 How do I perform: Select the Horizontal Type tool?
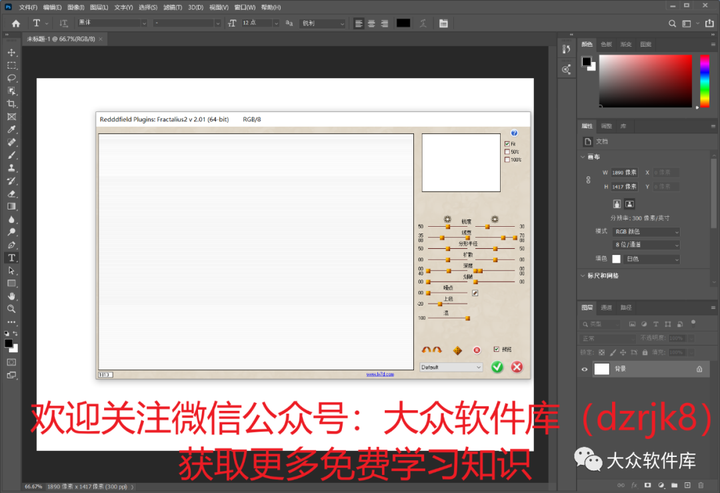pyautogui.click(x=11, y=258)
